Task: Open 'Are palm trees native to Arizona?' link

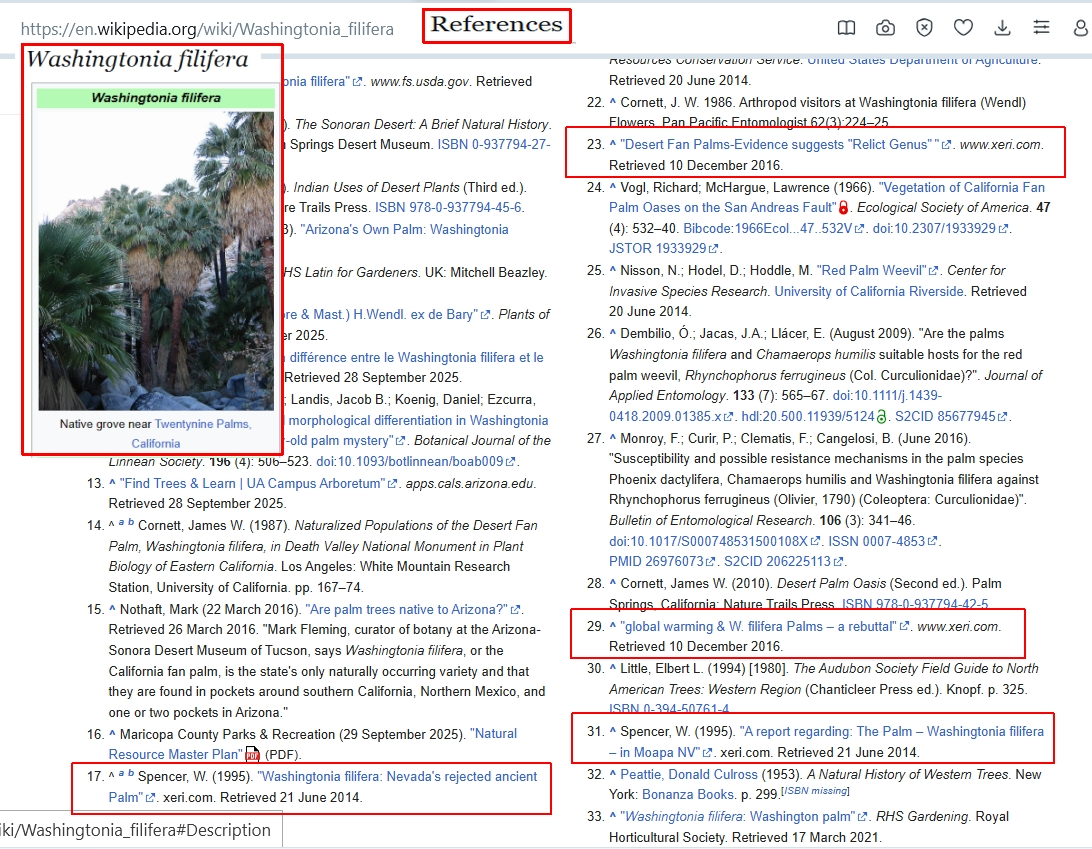Action: coord(412,609)
